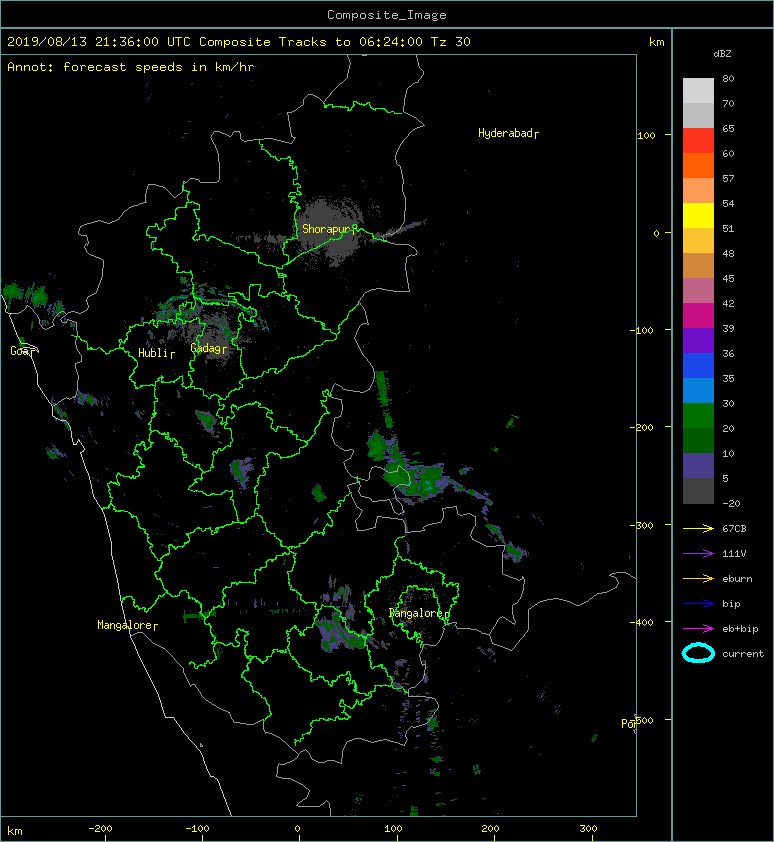The width and height of the screenshot is (774, 842).
Task: Click the magenta eb+bip arrow in legend
Action: [x=698, y=629]
